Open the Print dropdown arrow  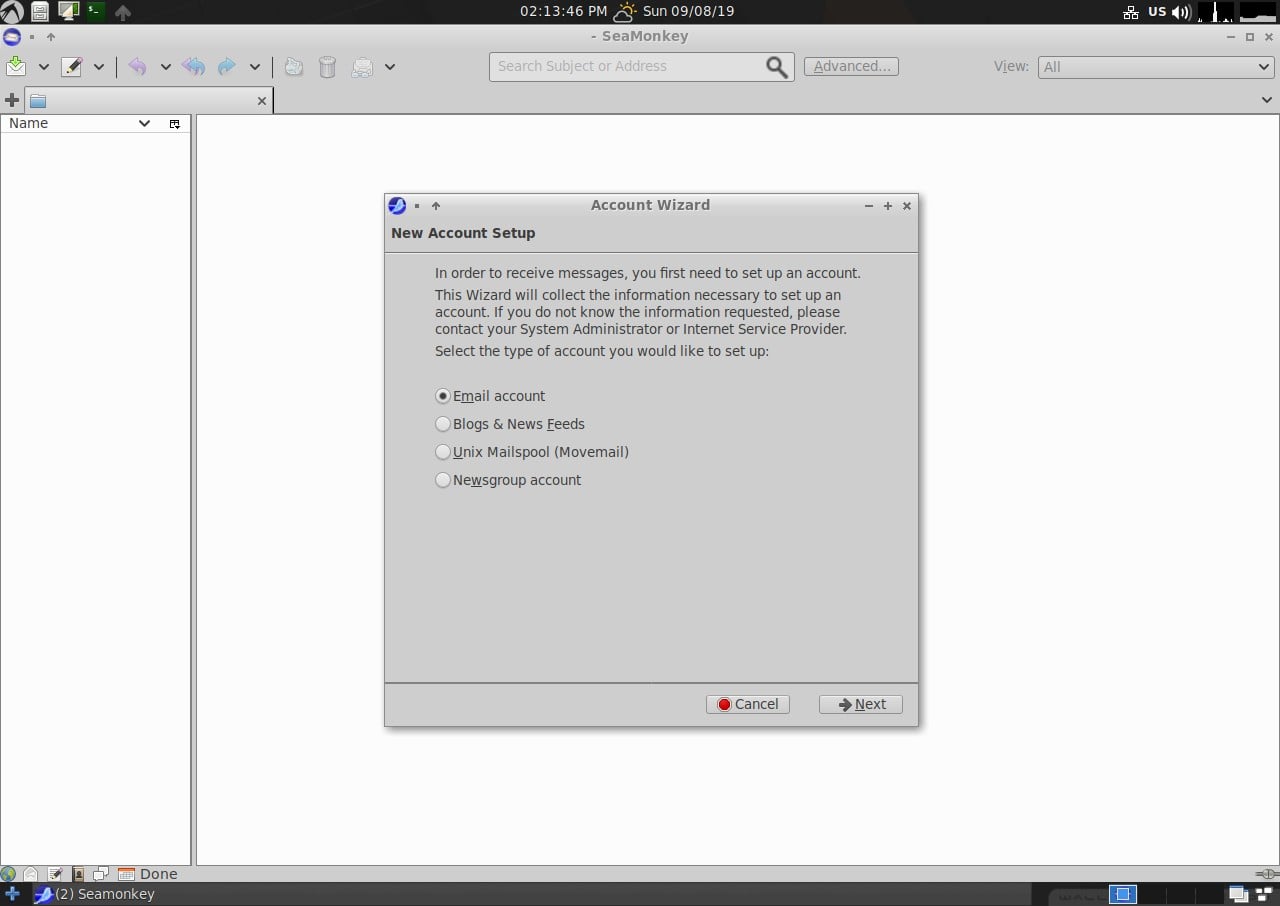[390, 67]
